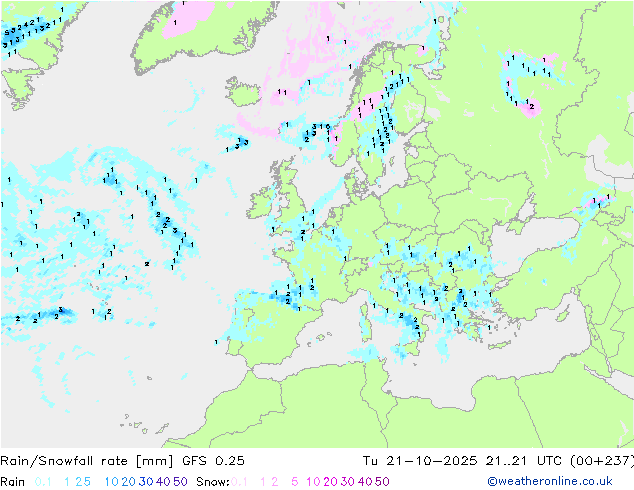Pick the Rain legend 20 color value
The width and height of the screenshot is (634, 490).
click(129, 482)
